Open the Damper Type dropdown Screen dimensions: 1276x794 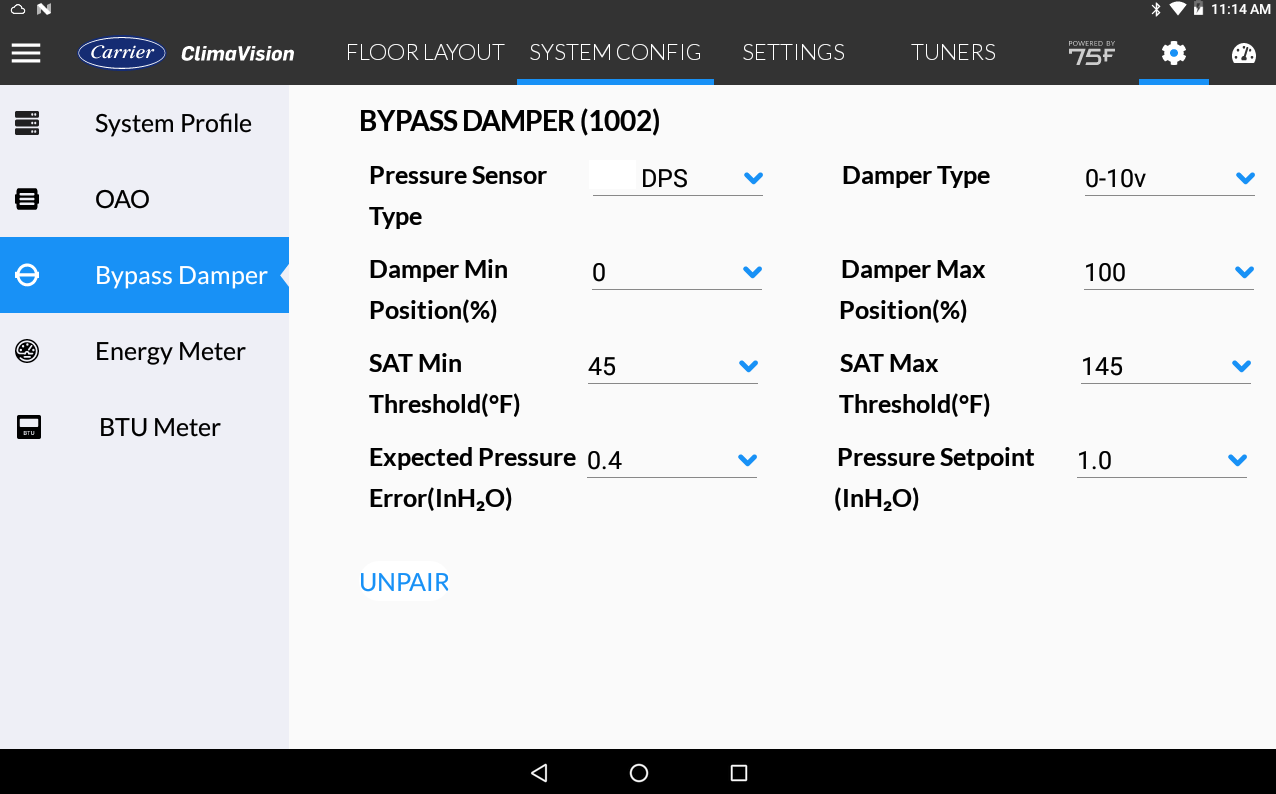[1243, 177]
